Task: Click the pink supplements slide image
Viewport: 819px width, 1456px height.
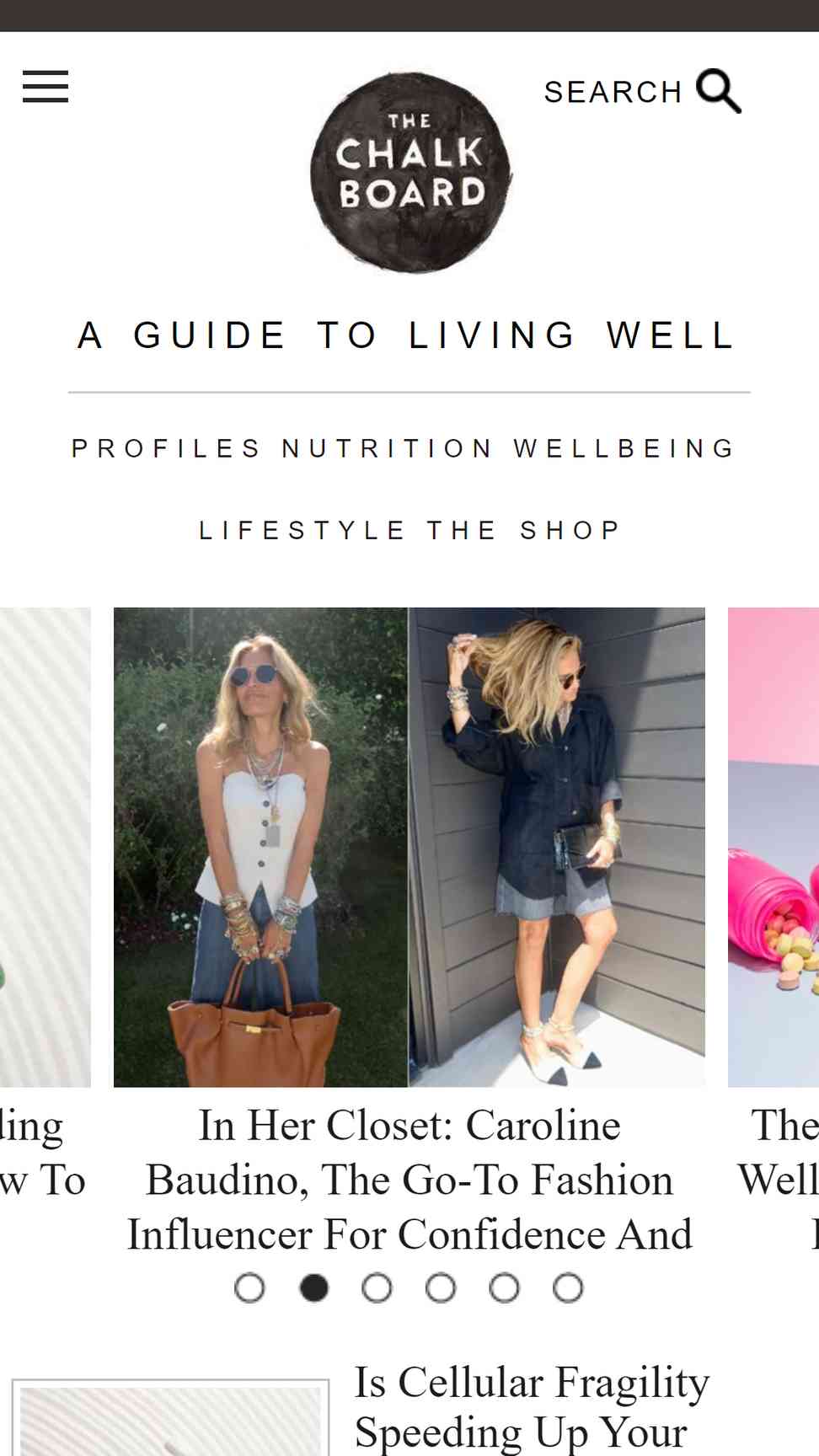Action: click(773, 847)
